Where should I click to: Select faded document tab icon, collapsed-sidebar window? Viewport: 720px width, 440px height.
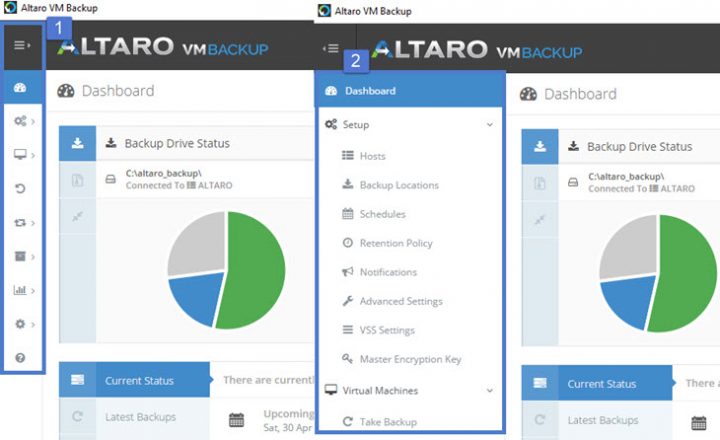(78, 180)
